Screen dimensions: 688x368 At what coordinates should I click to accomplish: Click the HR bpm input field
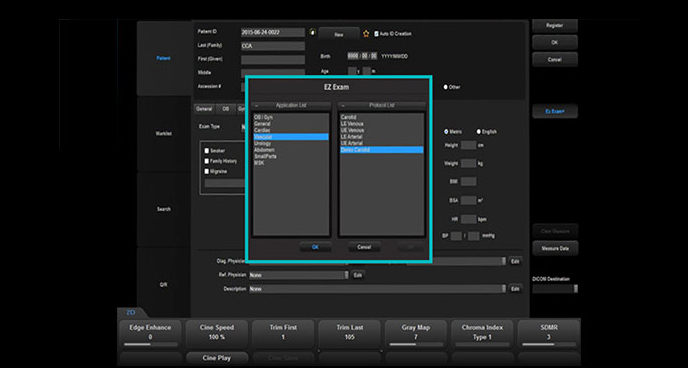(468, 219)
